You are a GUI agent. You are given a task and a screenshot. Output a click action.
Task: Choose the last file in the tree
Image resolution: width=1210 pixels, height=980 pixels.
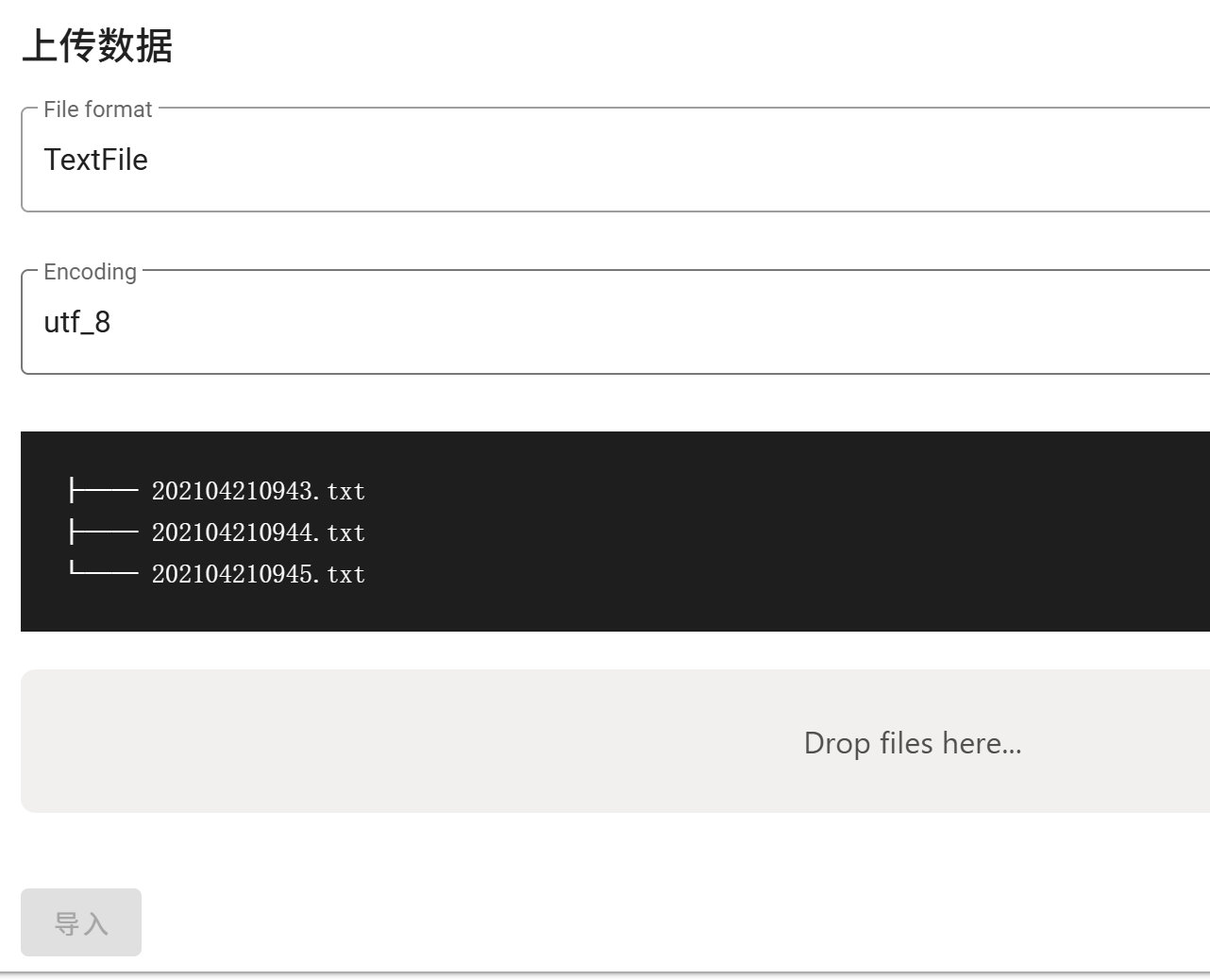click(x=259, y=574)
